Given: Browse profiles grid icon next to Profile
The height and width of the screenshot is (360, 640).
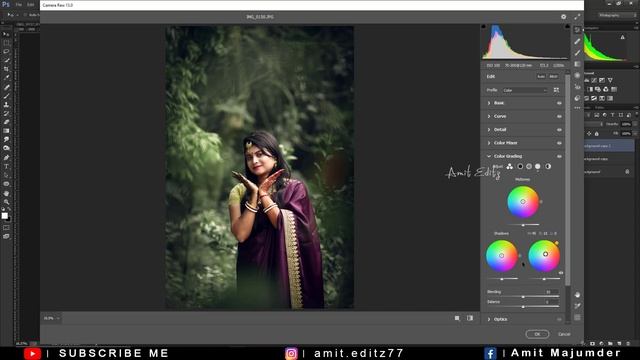Looking at the screenshot, I should (556, 90).
